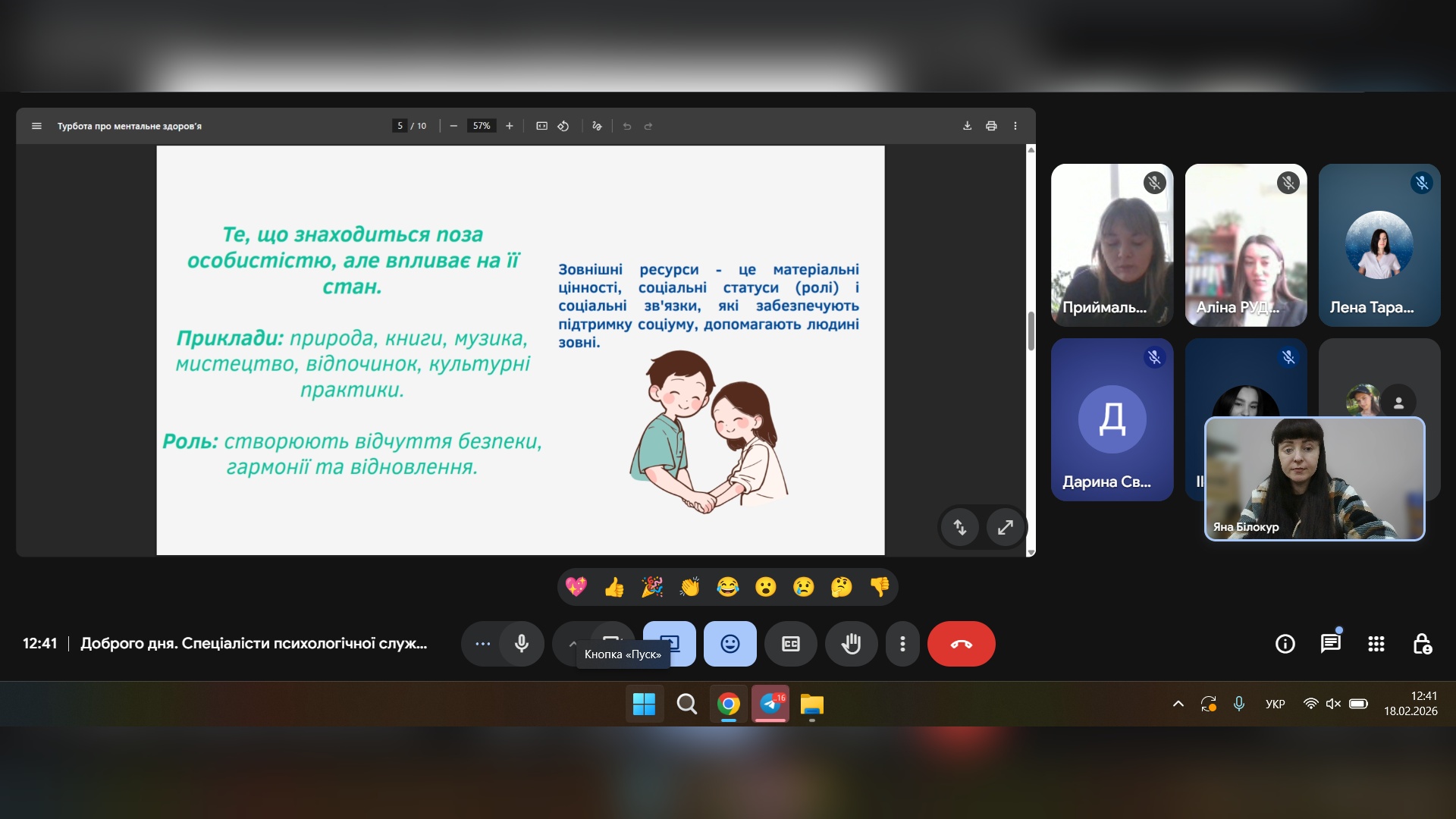The width and height of the screenshot is (1456, 819).
Task: Toggle closed captions on
Action: point(790,644)
